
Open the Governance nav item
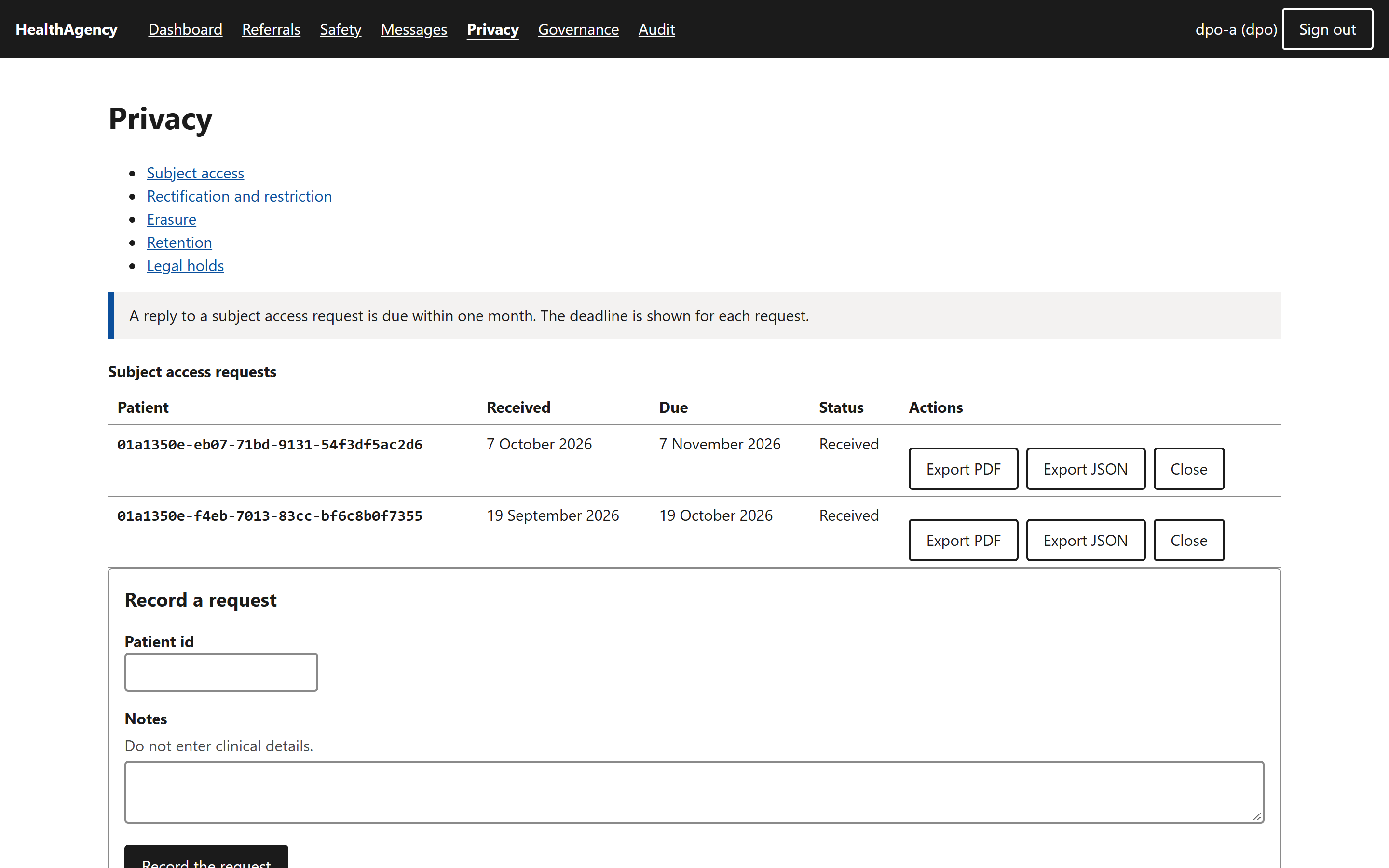click(x=578, y=29)
